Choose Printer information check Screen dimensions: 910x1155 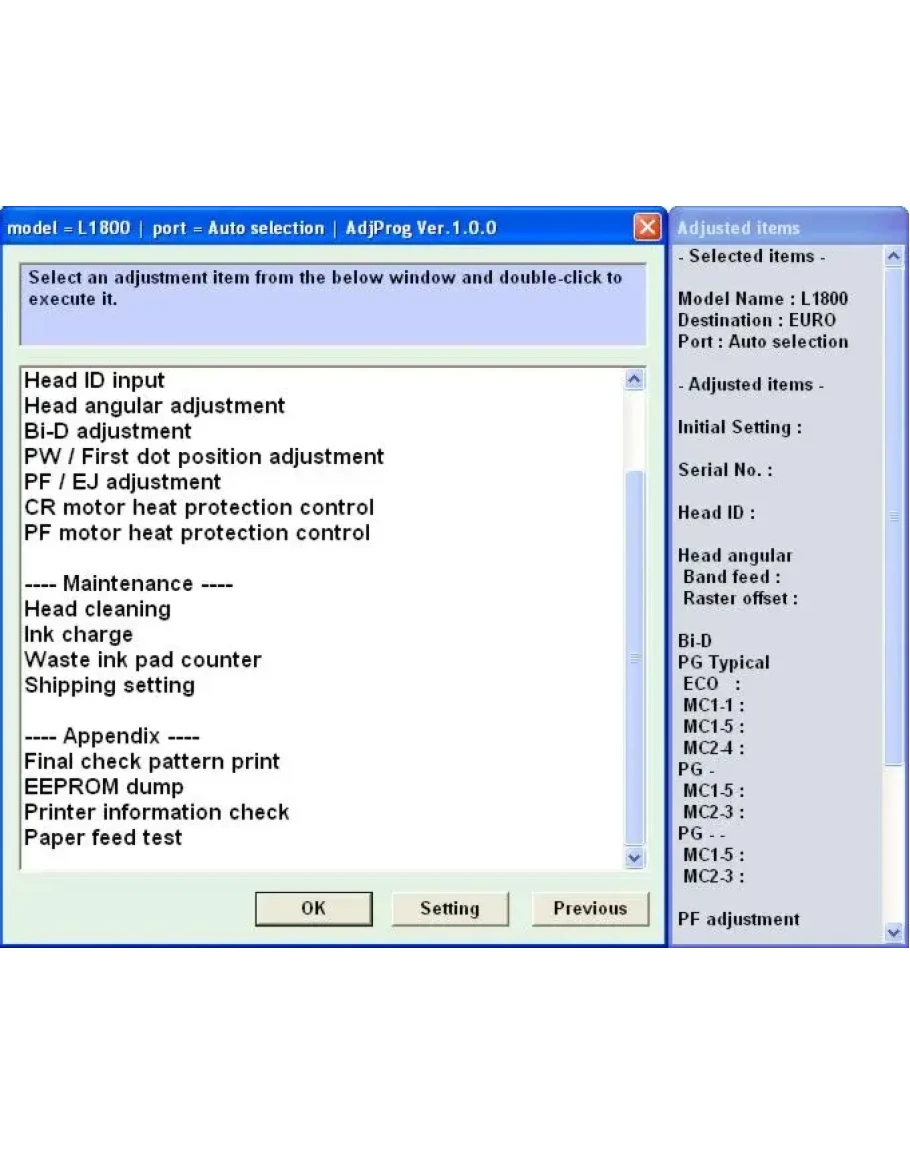[157, 812]
